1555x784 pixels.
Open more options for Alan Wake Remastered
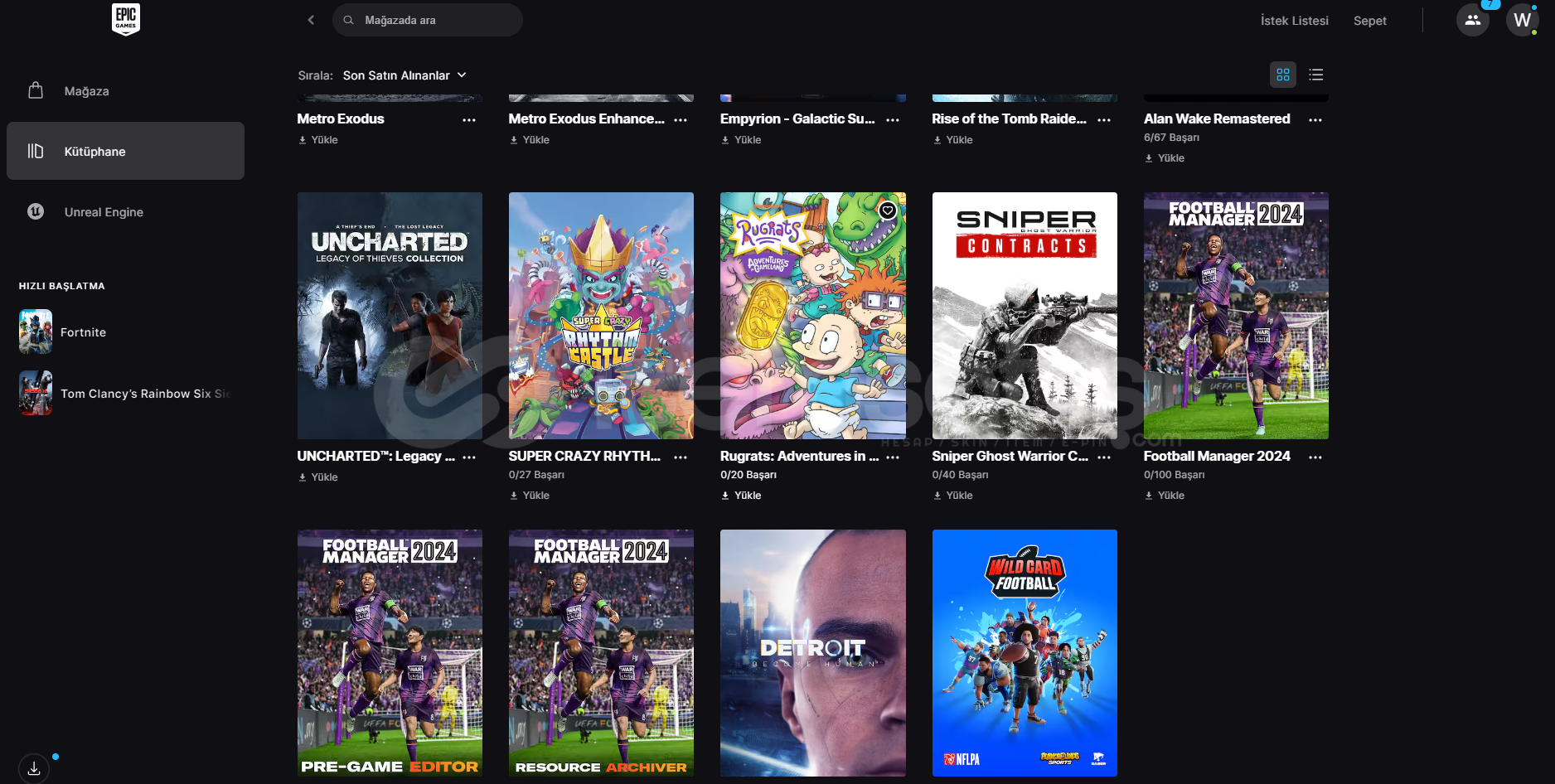pyautogui.click(x=1315, y=119)
